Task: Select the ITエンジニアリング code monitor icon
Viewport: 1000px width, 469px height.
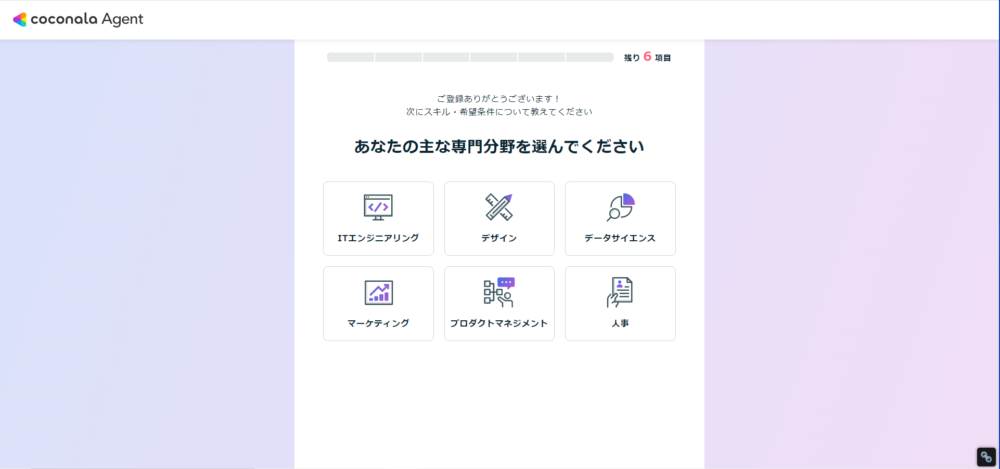Action: point(378,207)
